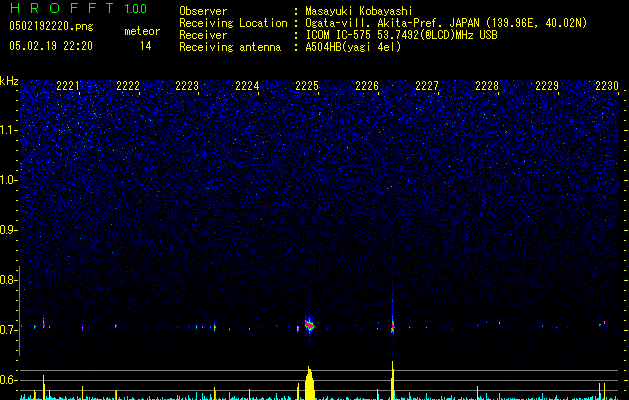Click the meteor label
Viewport: 629px width, 400px height.
pos(142,31)
